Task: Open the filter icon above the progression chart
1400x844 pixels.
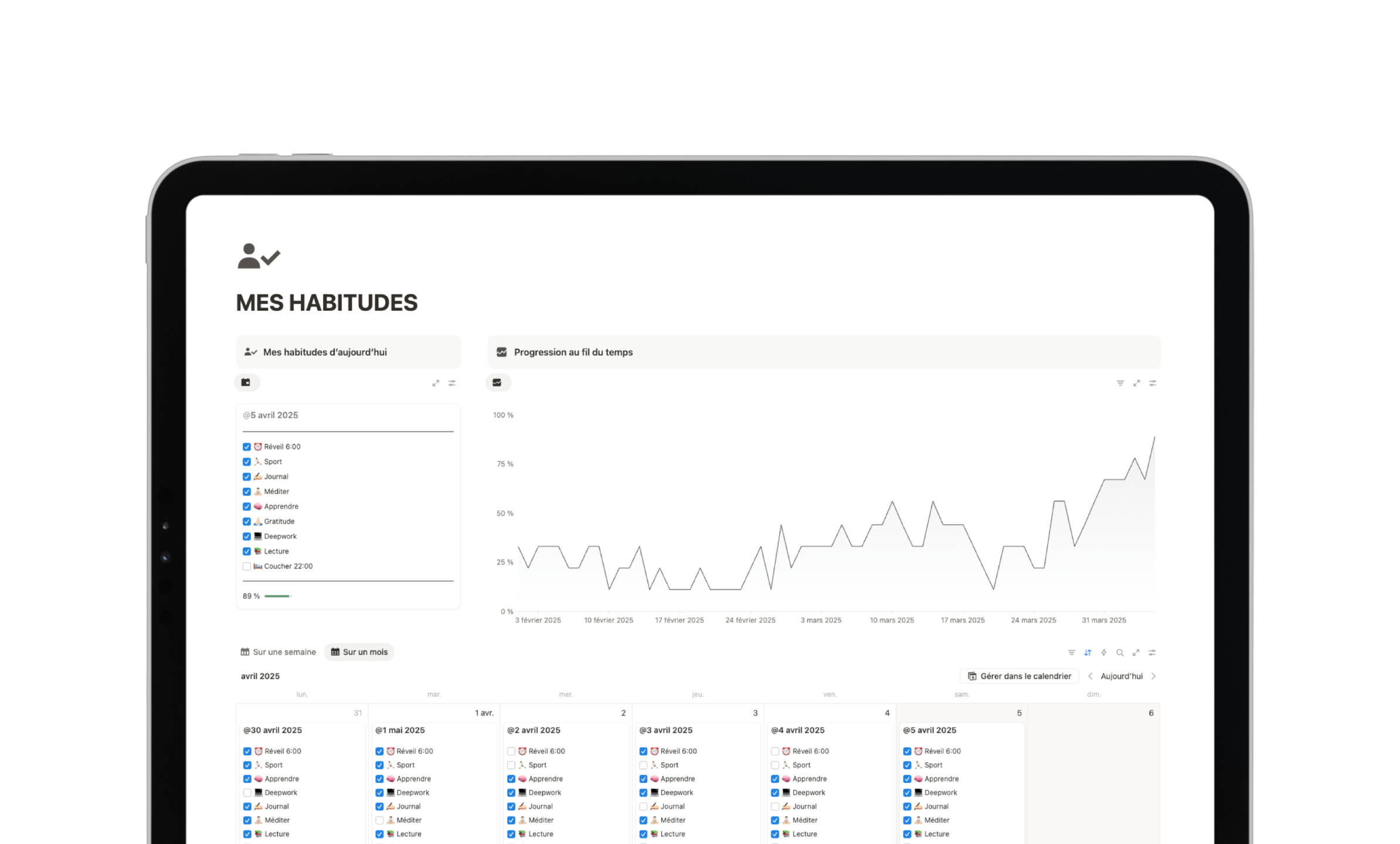Action: [1120, 383]
